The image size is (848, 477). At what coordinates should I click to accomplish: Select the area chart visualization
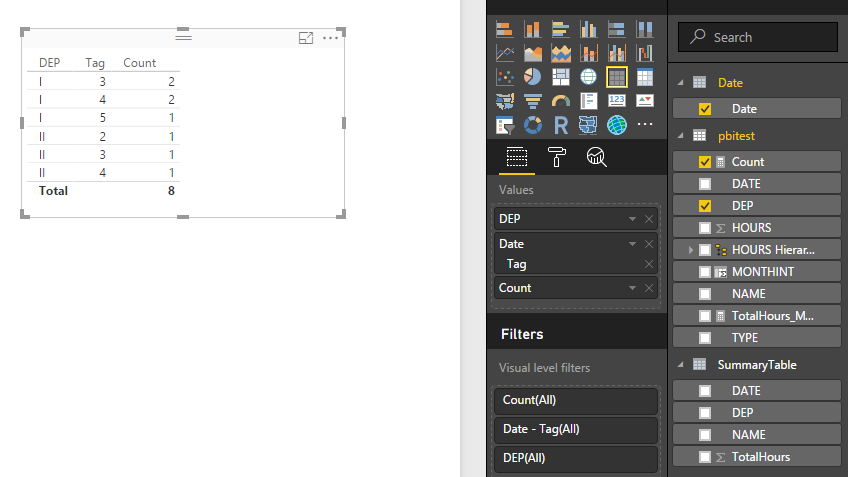click(x=533, y=53)
